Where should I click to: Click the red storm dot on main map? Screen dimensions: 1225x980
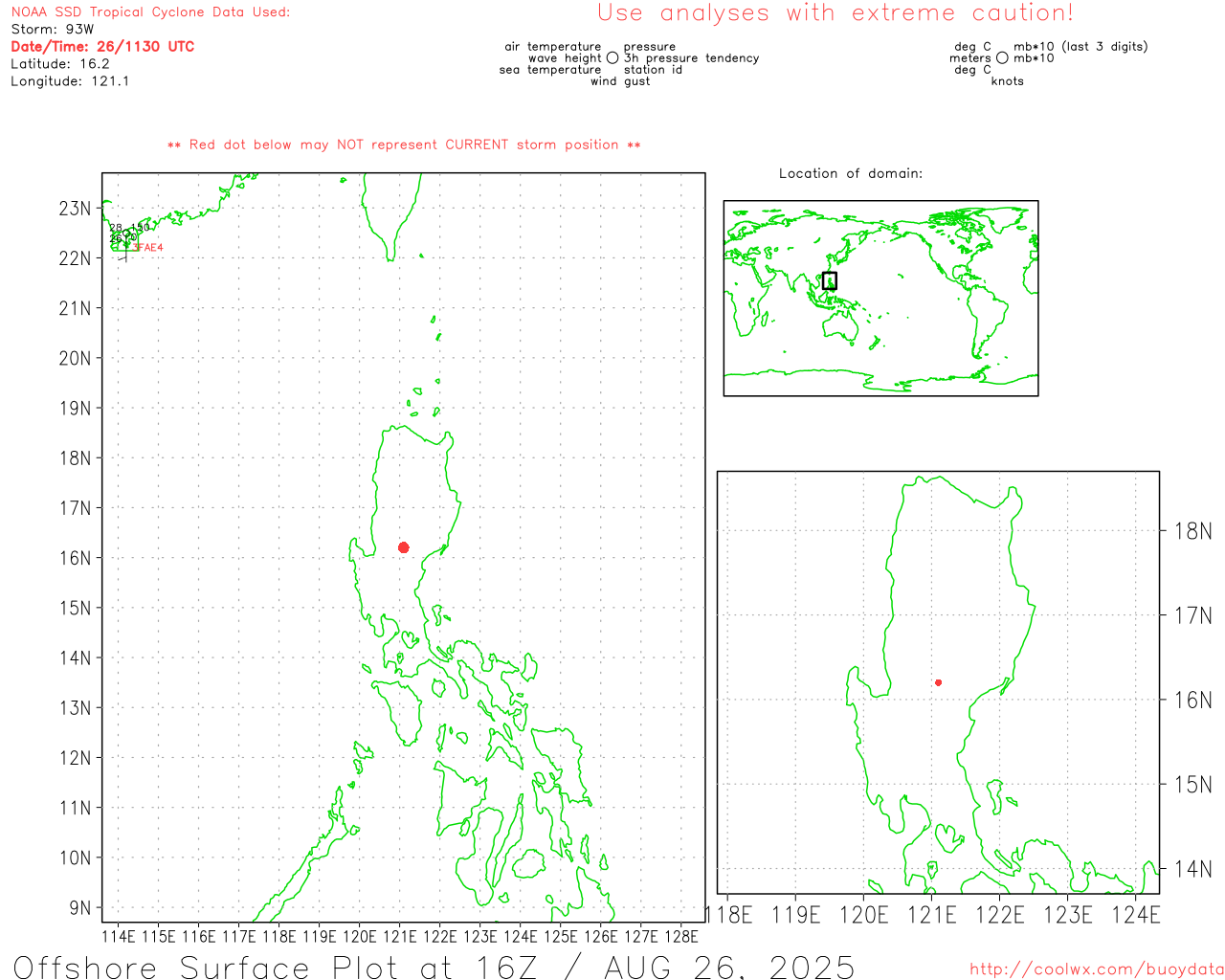(404, 547)
